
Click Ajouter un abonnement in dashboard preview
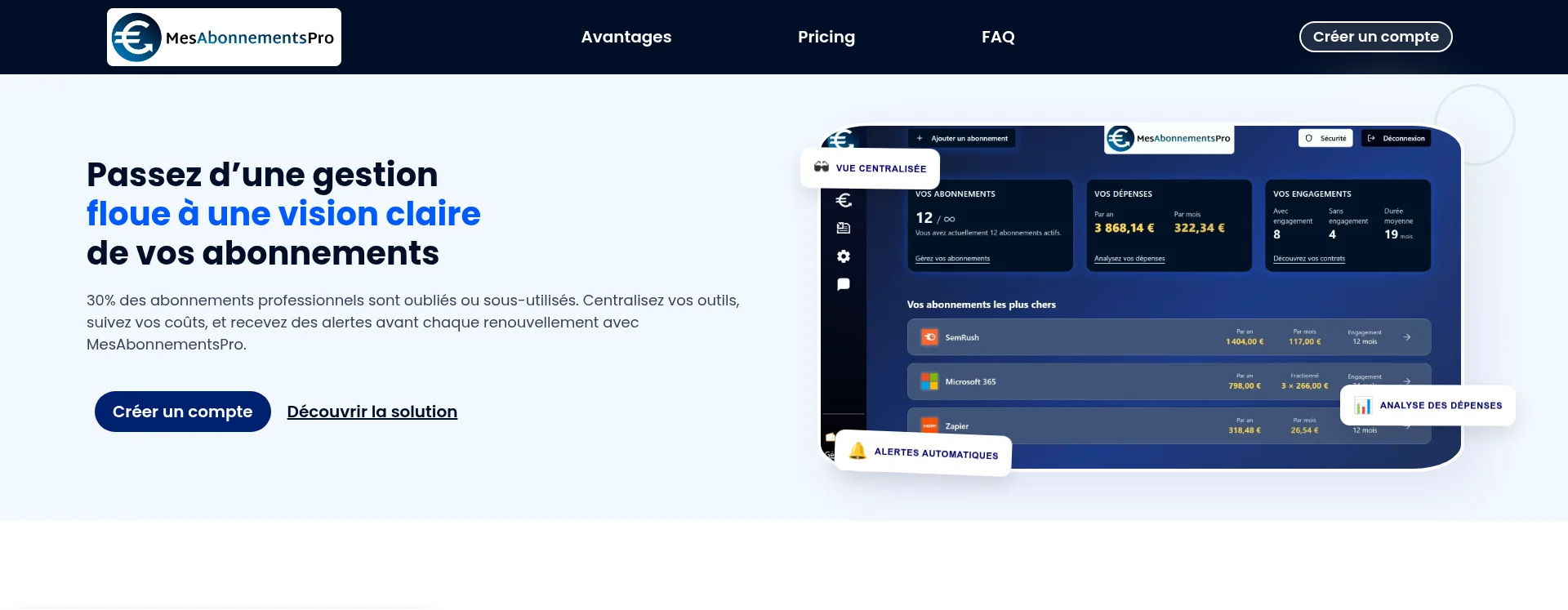coord(962,138)
